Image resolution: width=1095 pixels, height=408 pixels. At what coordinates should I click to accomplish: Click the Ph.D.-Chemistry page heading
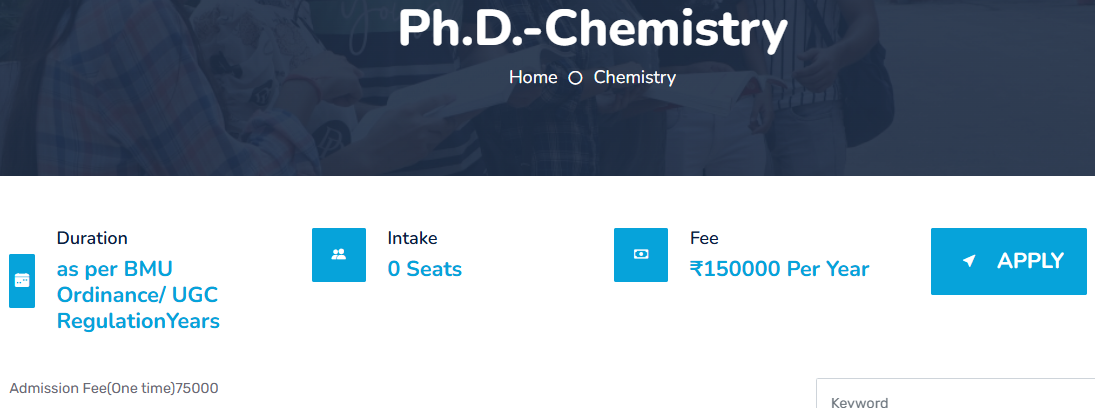(593, 29)
